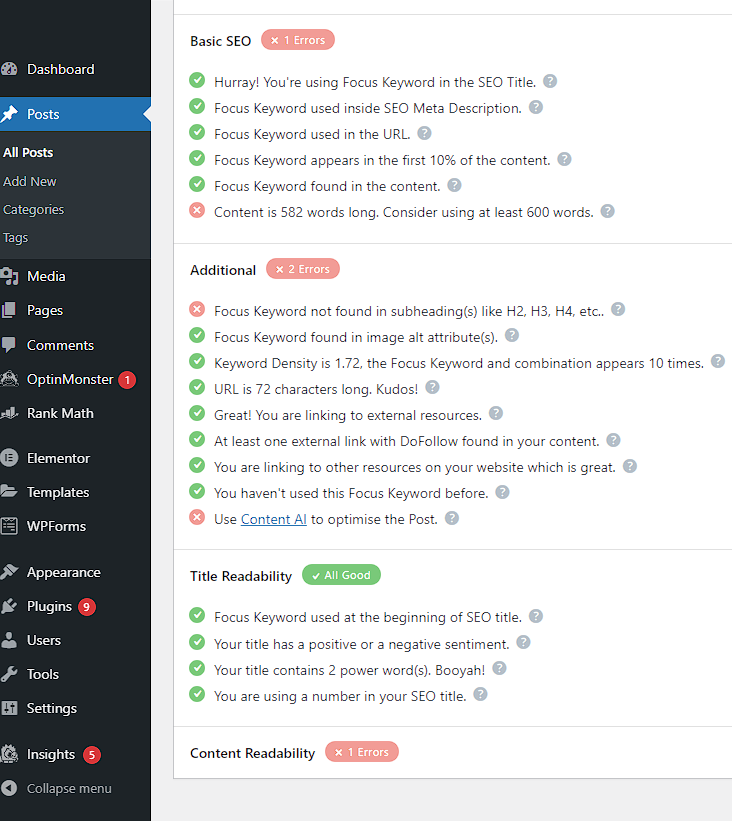This screenshot has width=732, height=821.
Task: Open help for Content AI optimise test
Action: click(451, 518)
